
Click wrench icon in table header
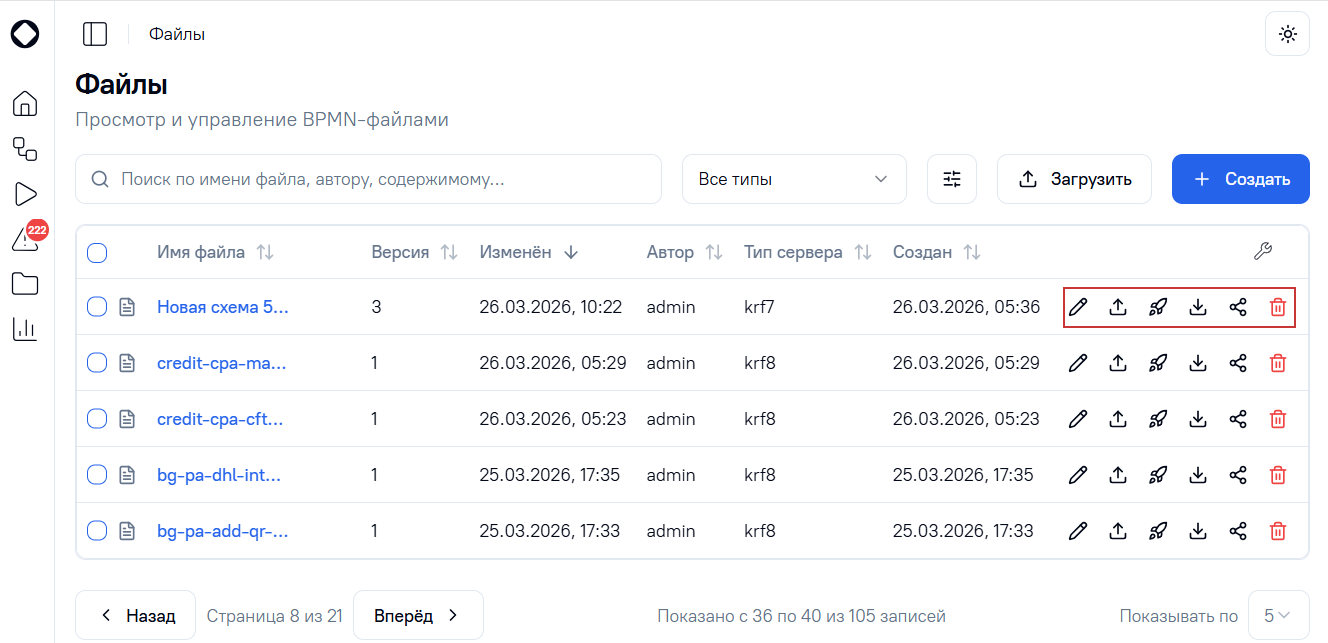1263,252
